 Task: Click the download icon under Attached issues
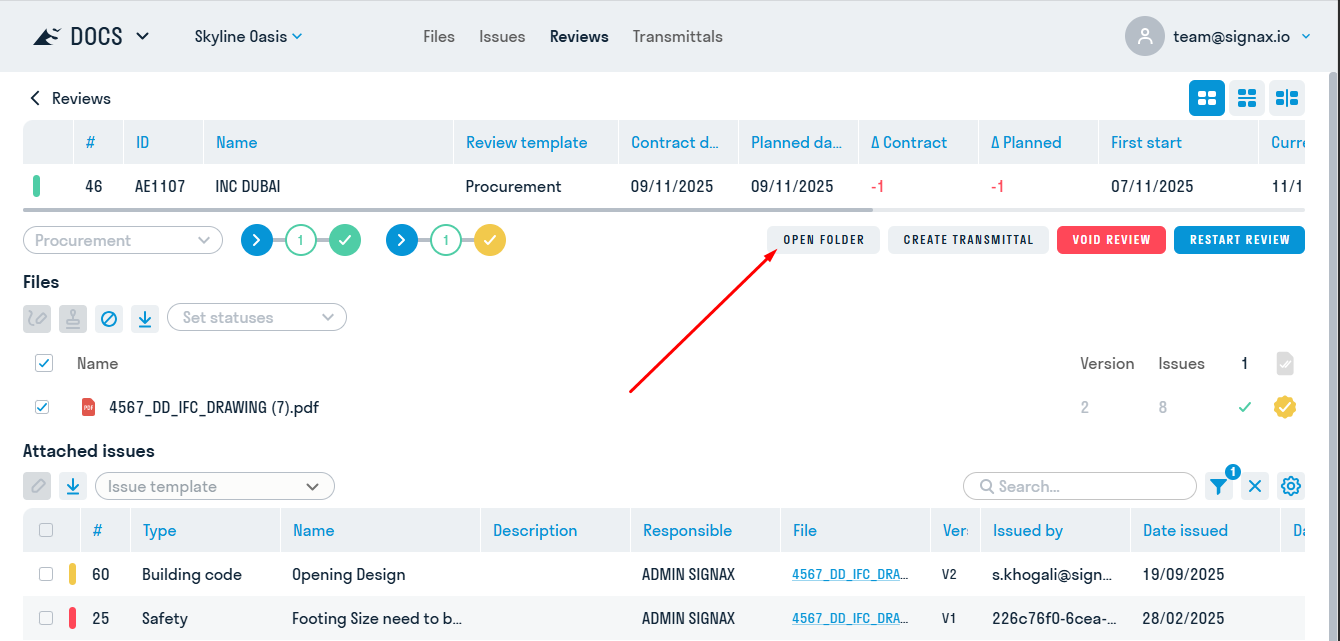click(x=73, y=486)
